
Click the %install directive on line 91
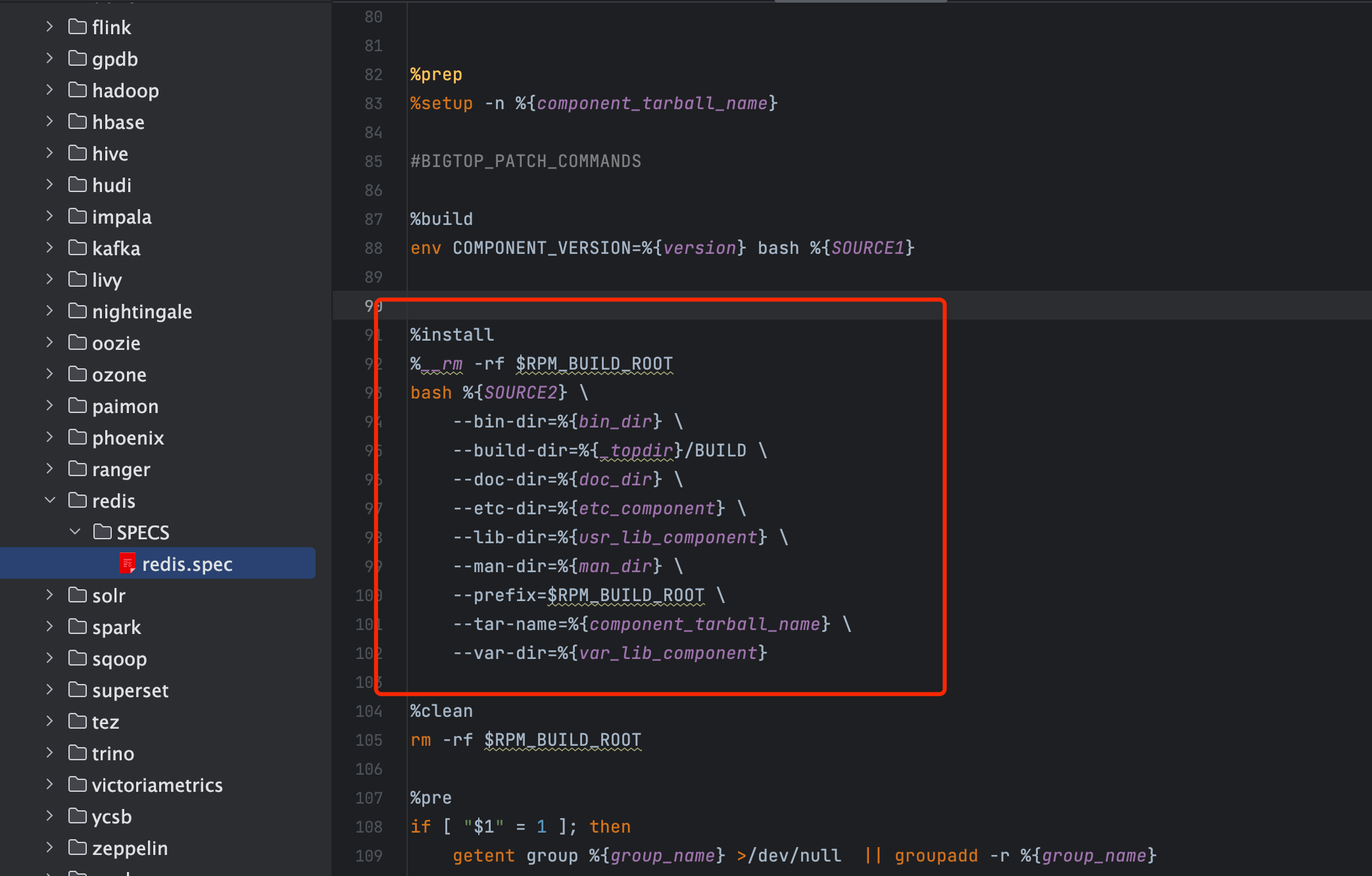click(452, 335)
